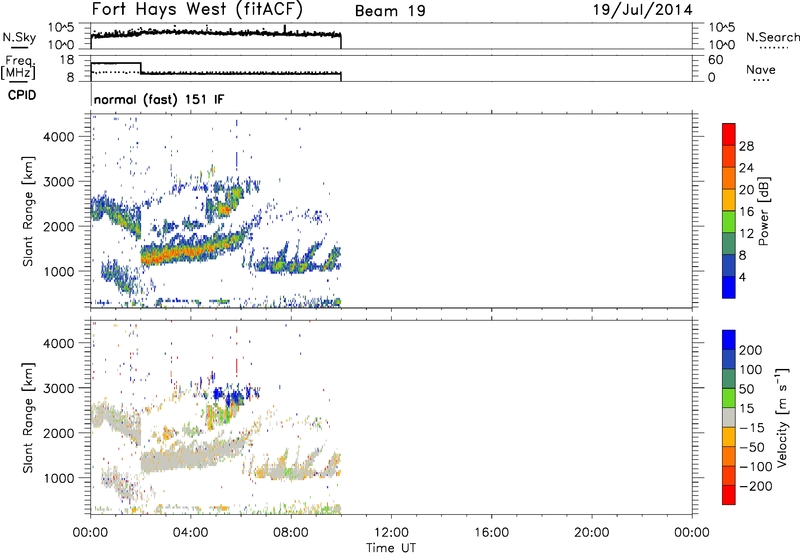Click the "20:00" time tick label
The image size is (800, 554).
591,533
